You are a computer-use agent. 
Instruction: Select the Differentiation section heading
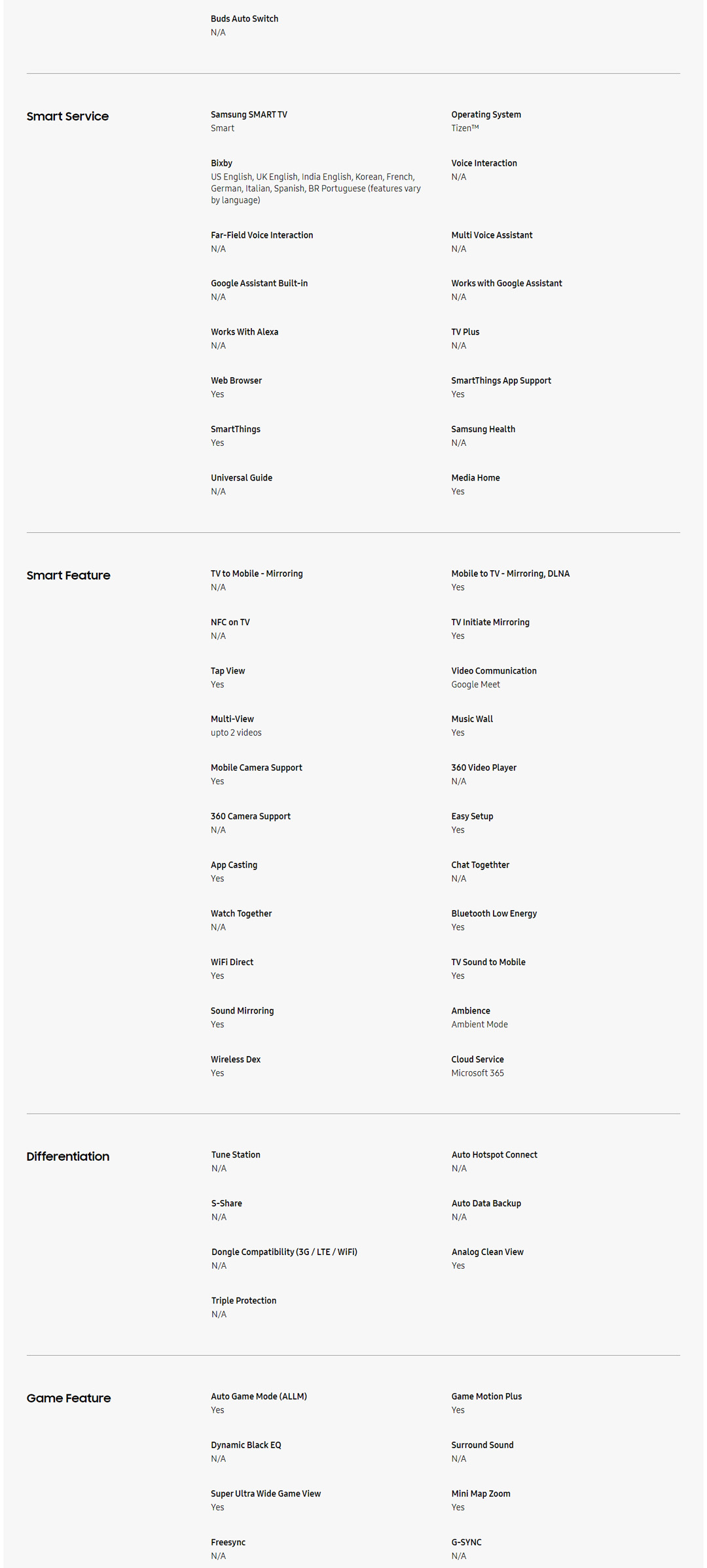click(67, 1156)
